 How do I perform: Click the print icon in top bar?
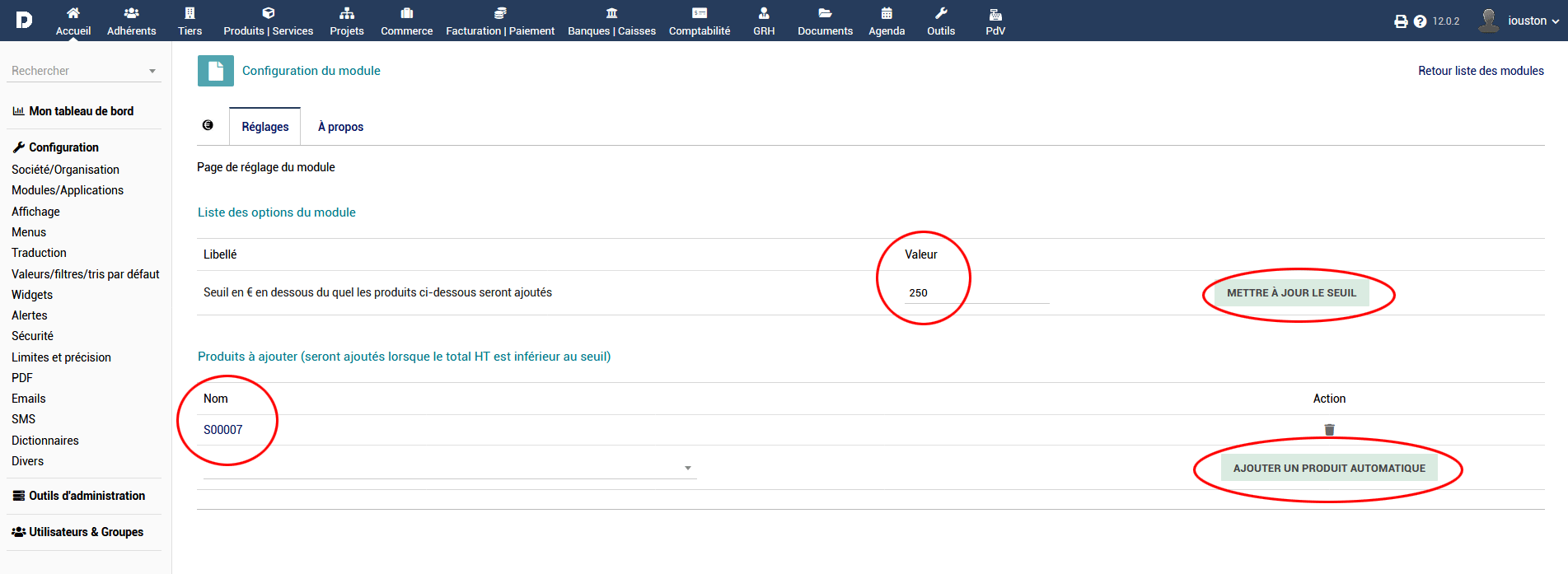pyautogui.click(x=1401, y=21)
